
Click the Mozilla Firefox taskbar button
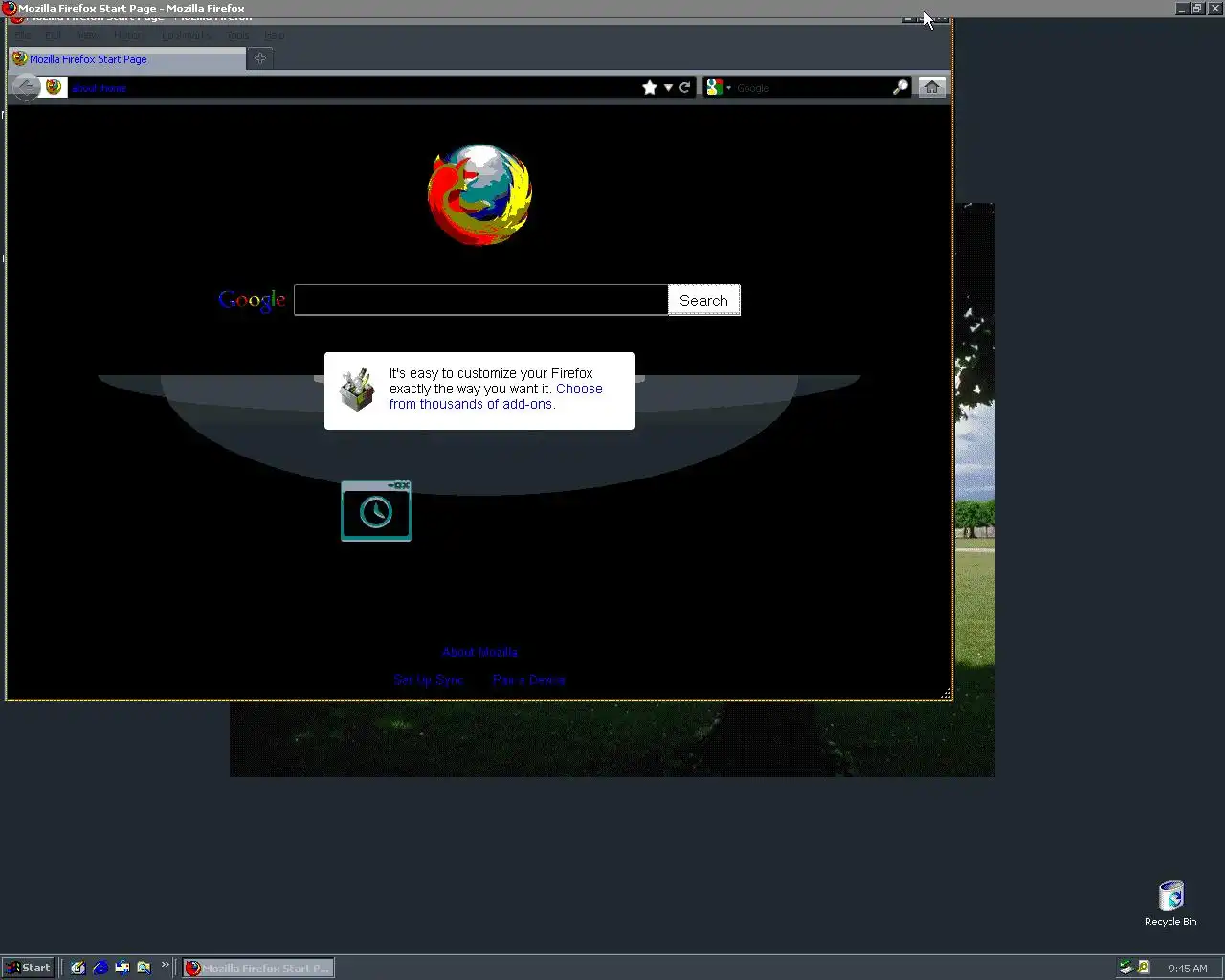point(257,968)
